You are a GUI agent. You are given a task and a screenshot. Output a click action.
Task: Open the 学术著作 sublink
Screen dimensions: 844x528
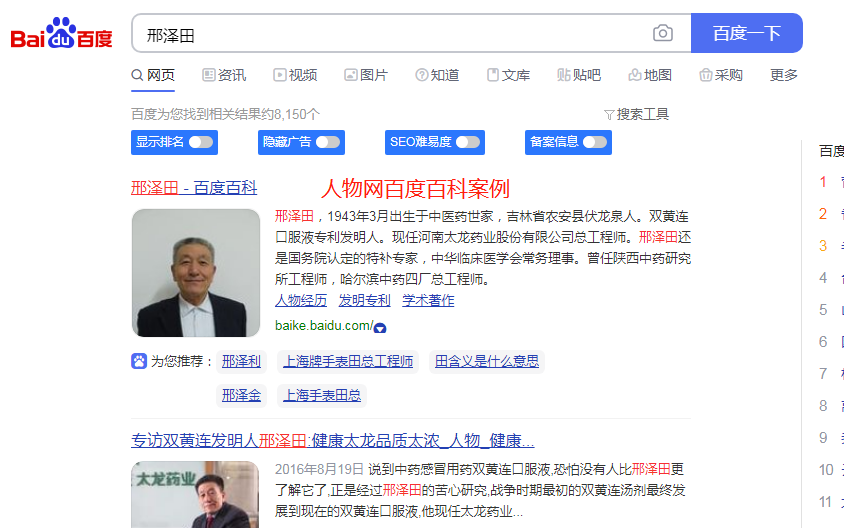coord(428,300)
